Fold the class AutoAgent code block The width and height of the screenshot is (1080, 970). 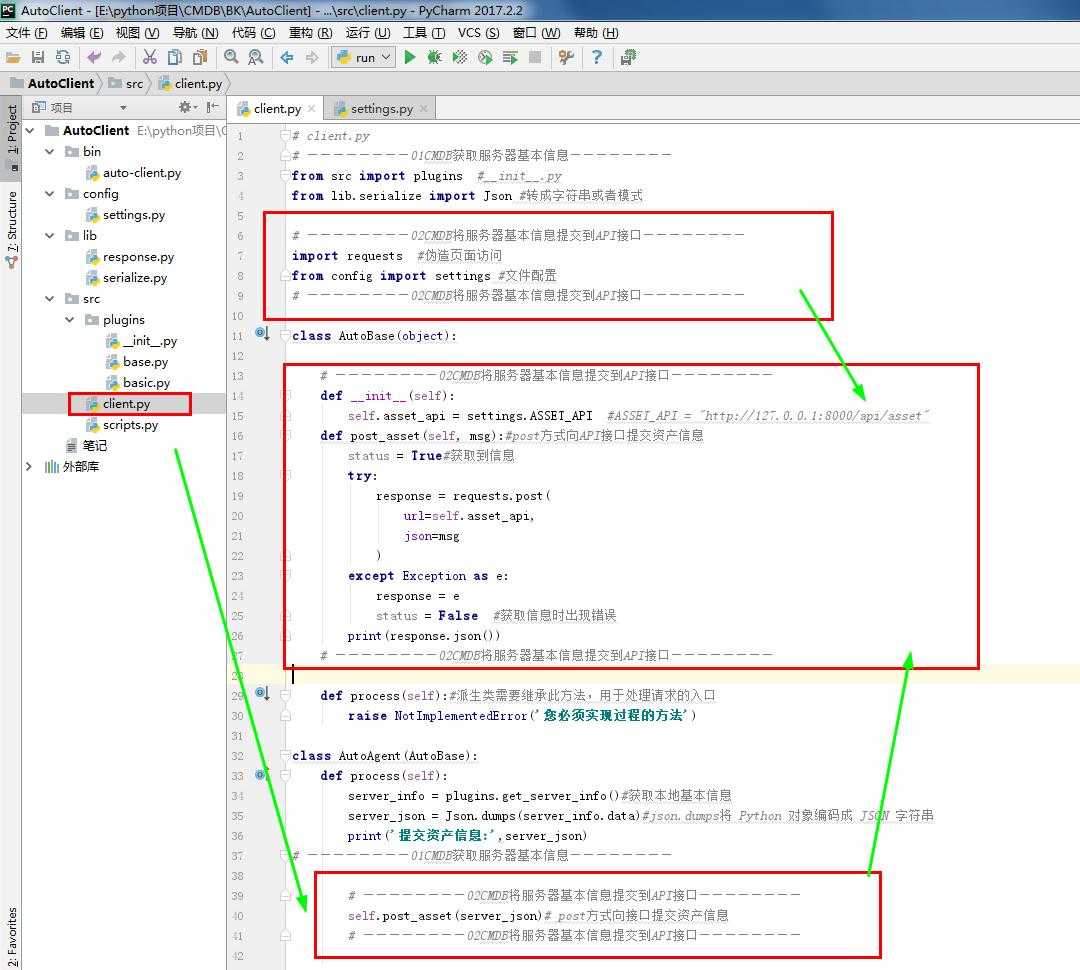285,756
